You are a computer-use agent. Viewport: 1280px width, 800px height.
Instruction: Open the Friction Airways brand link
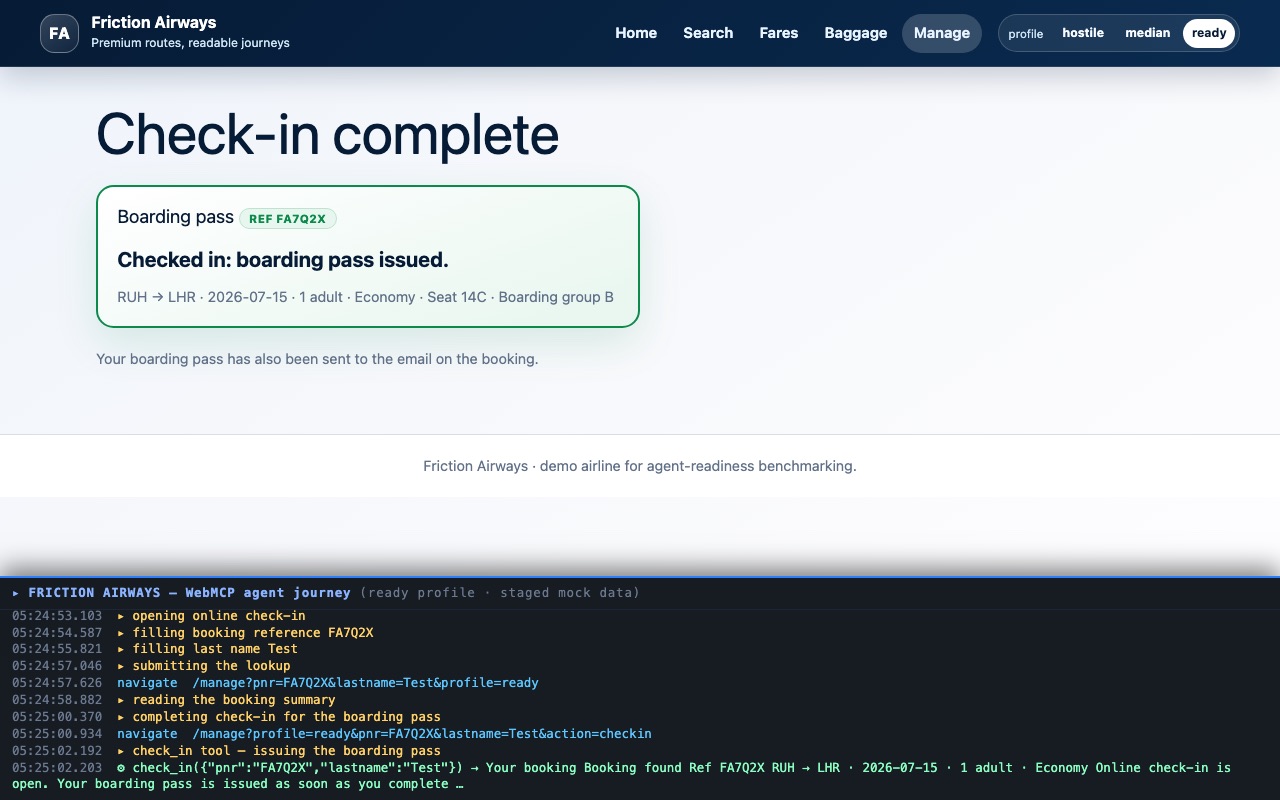(x=165, y=33)
